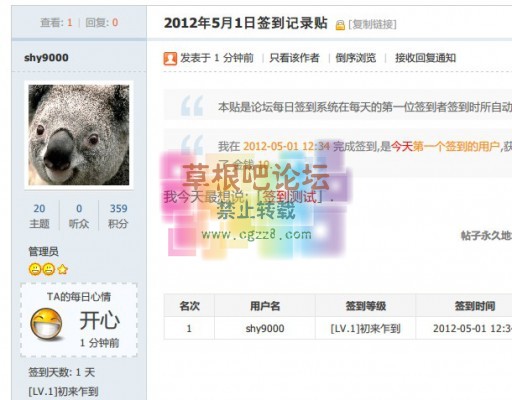
Task: View the 0 听众 followers count
Action: pos(79,216)
